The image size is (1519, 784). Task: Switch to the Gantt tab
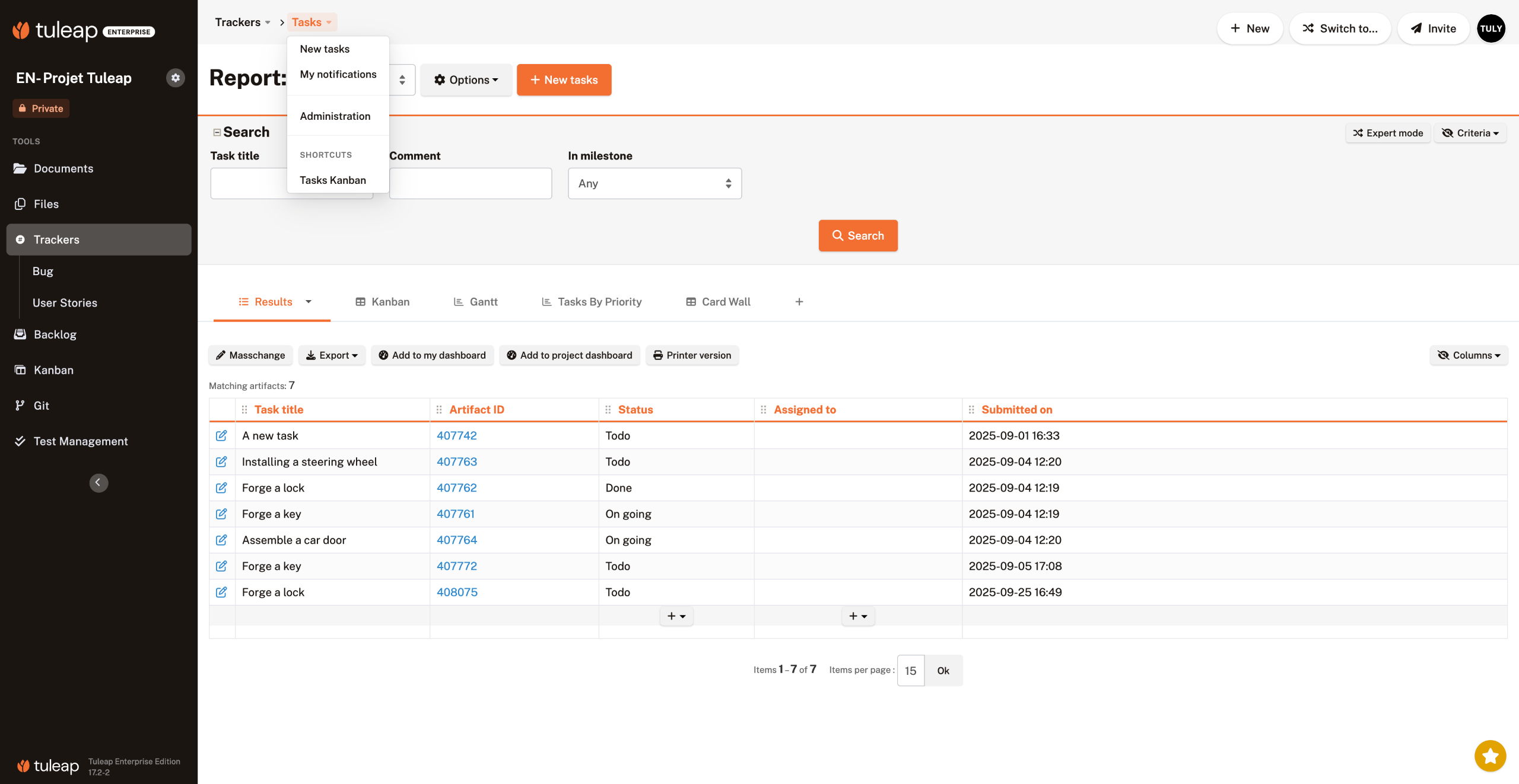click(x=476, y=302)
